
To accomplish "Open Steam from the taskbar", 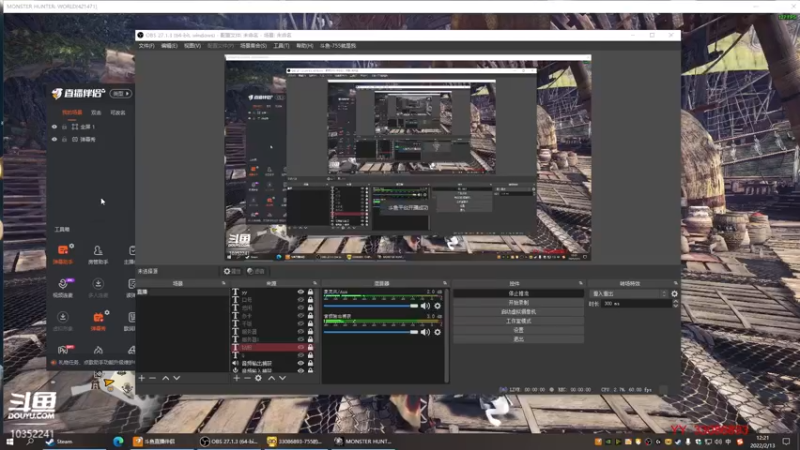I will pos(59,441).
